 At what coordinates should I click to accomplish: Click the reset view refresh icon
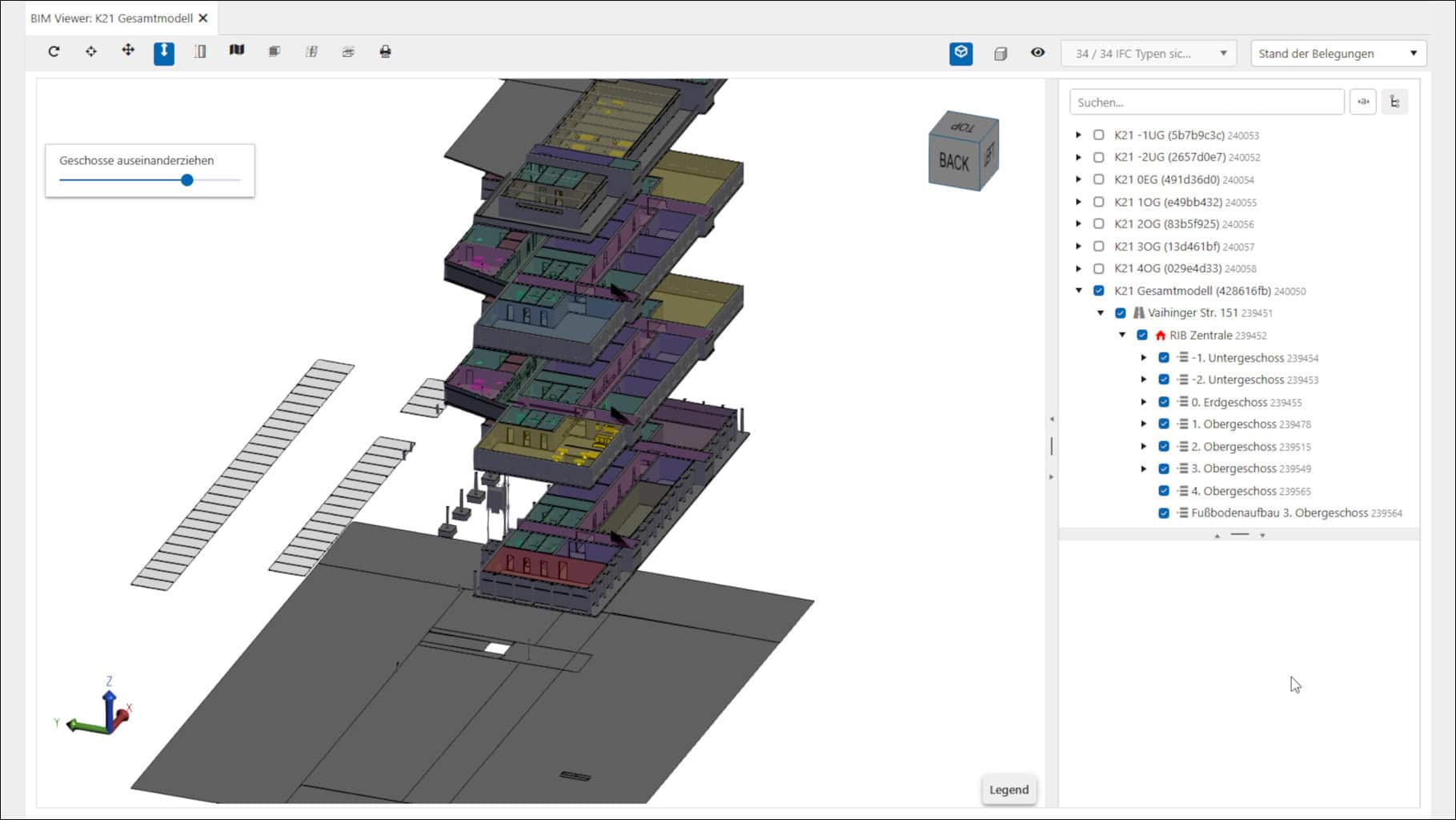pyautogui.click(x=54, y=52)
